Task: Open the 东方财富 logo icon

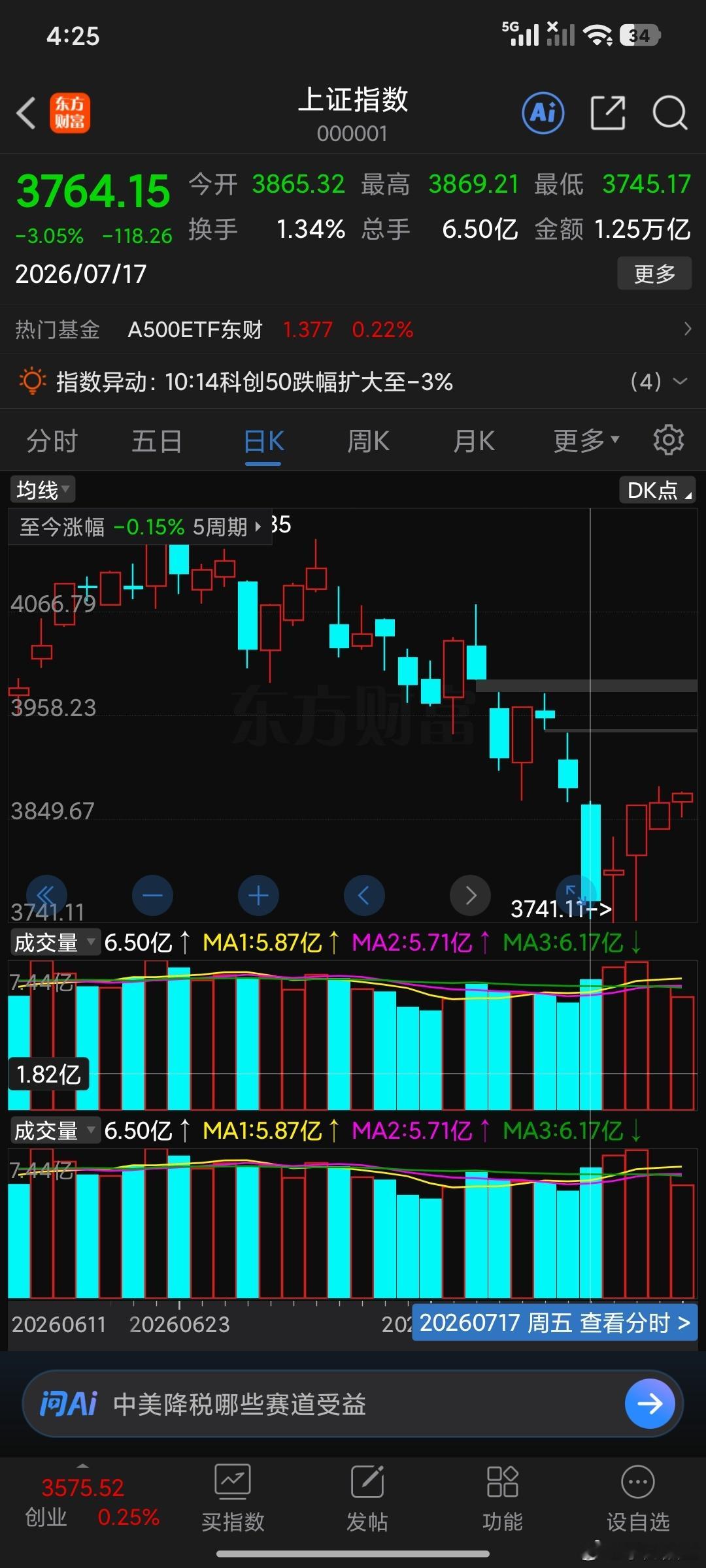Action: click(x=70, y=113)
